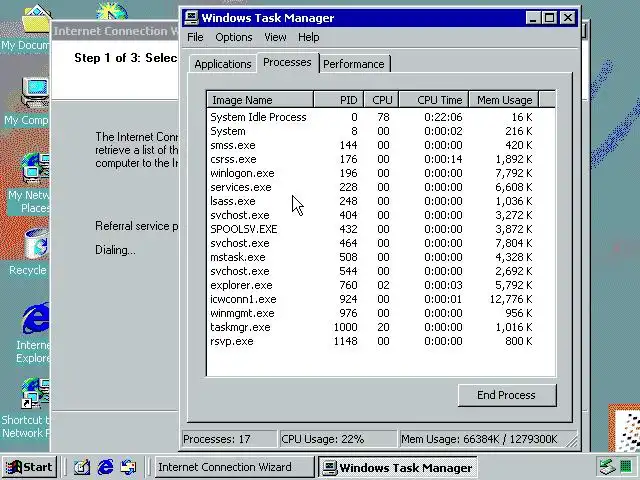This screenshot has width=640, height=480.
Task: Open the Help menu
Action: tap(309, 37)
